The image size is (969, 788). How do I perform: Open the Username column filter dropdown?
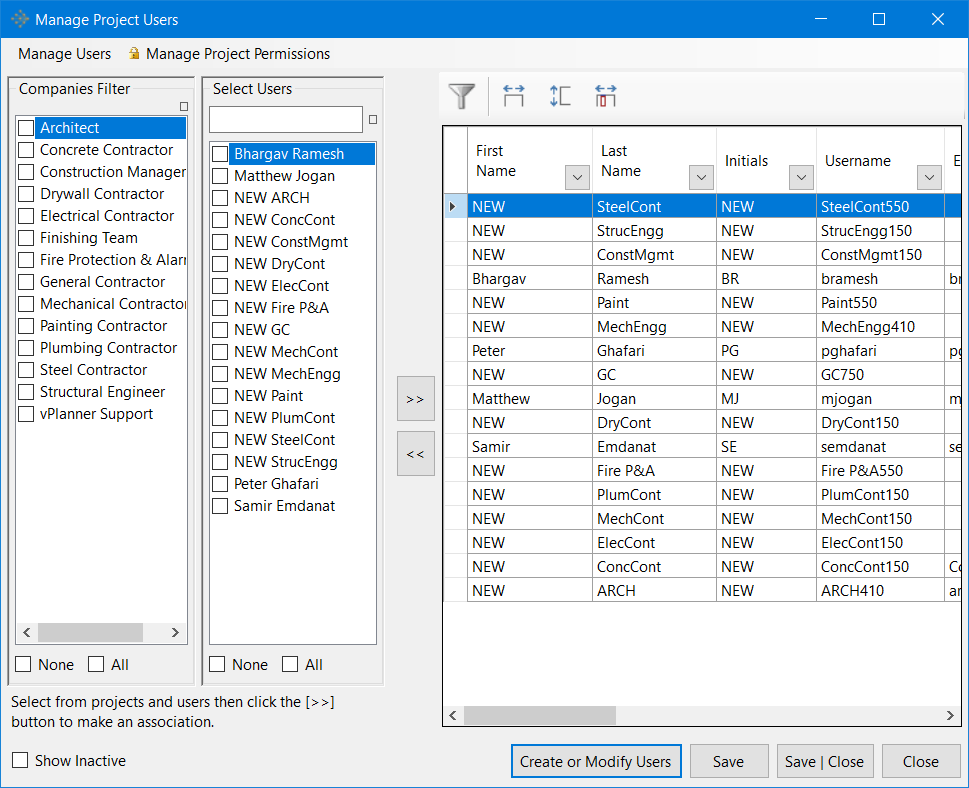pos(929,178)
